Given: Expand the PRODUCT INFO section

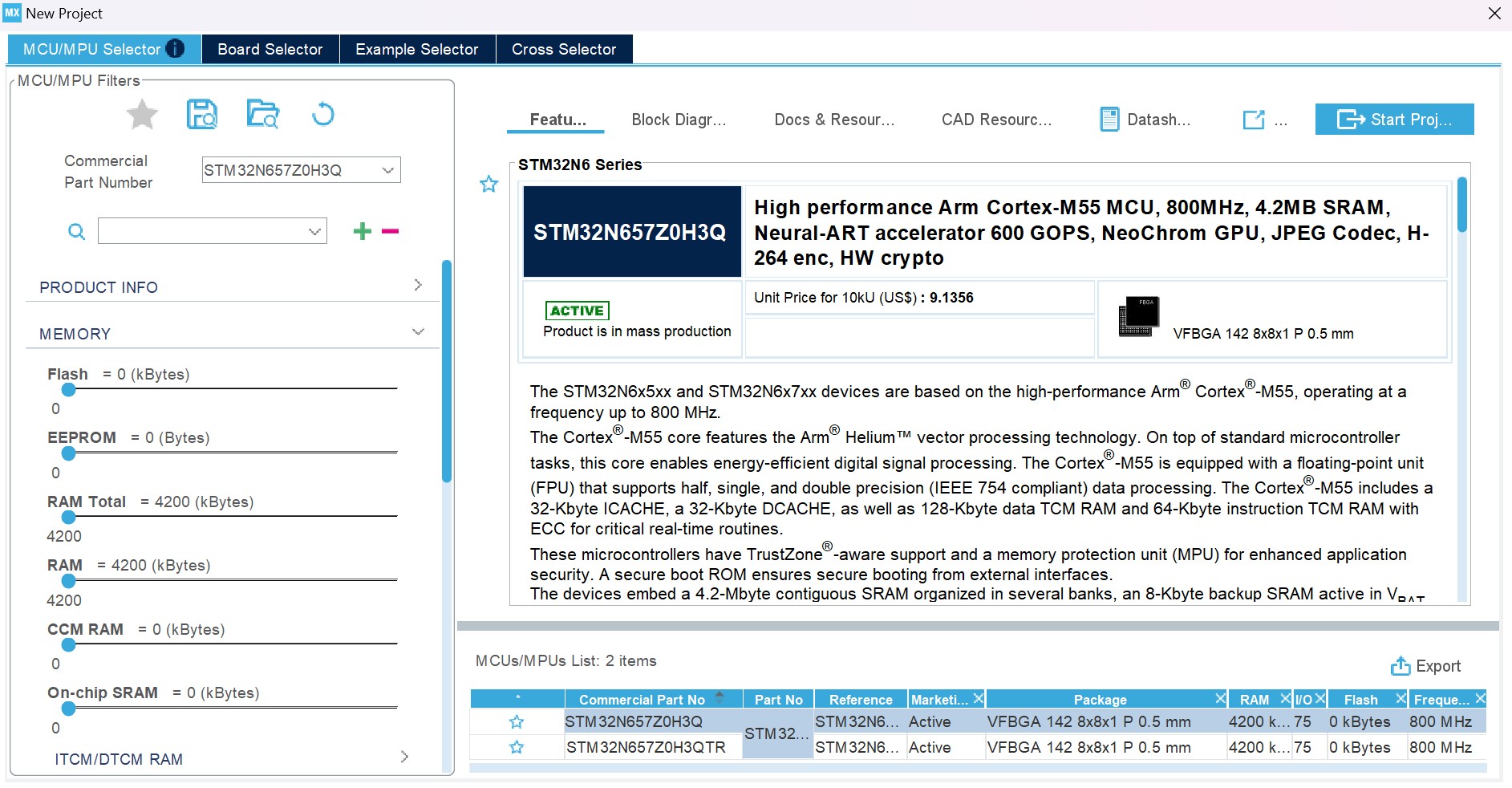Looking at the screenshot, I should (418, 285).
